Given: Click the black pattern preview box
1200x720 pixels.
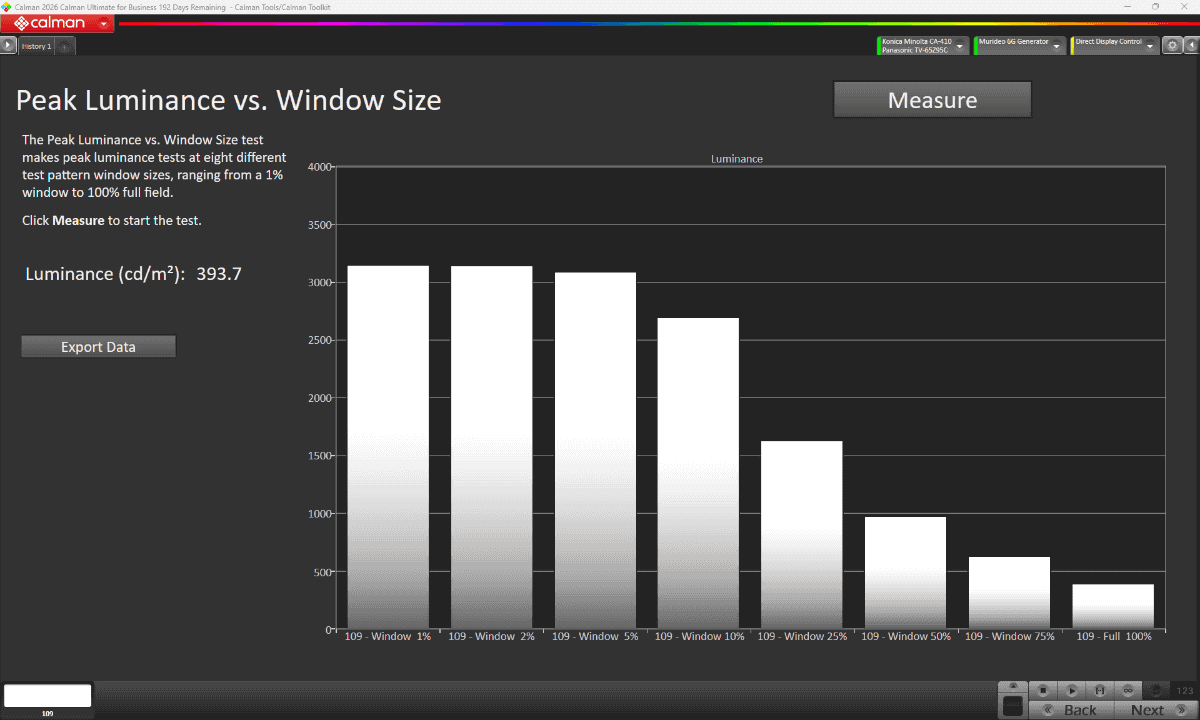Looking at the screenshot, I should tap(1013, 706).
